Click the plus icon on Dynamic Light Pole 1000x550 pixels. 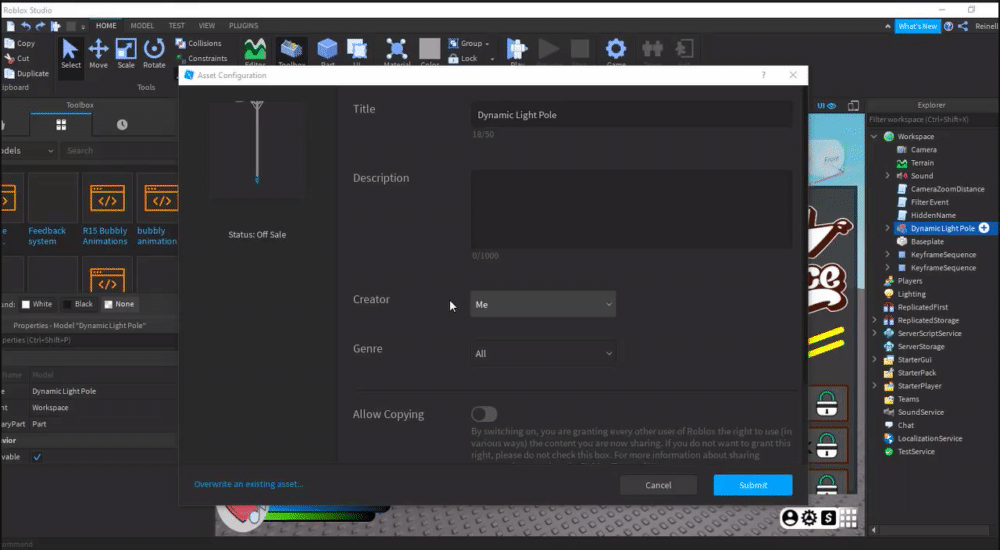click(x=984, y=228)
